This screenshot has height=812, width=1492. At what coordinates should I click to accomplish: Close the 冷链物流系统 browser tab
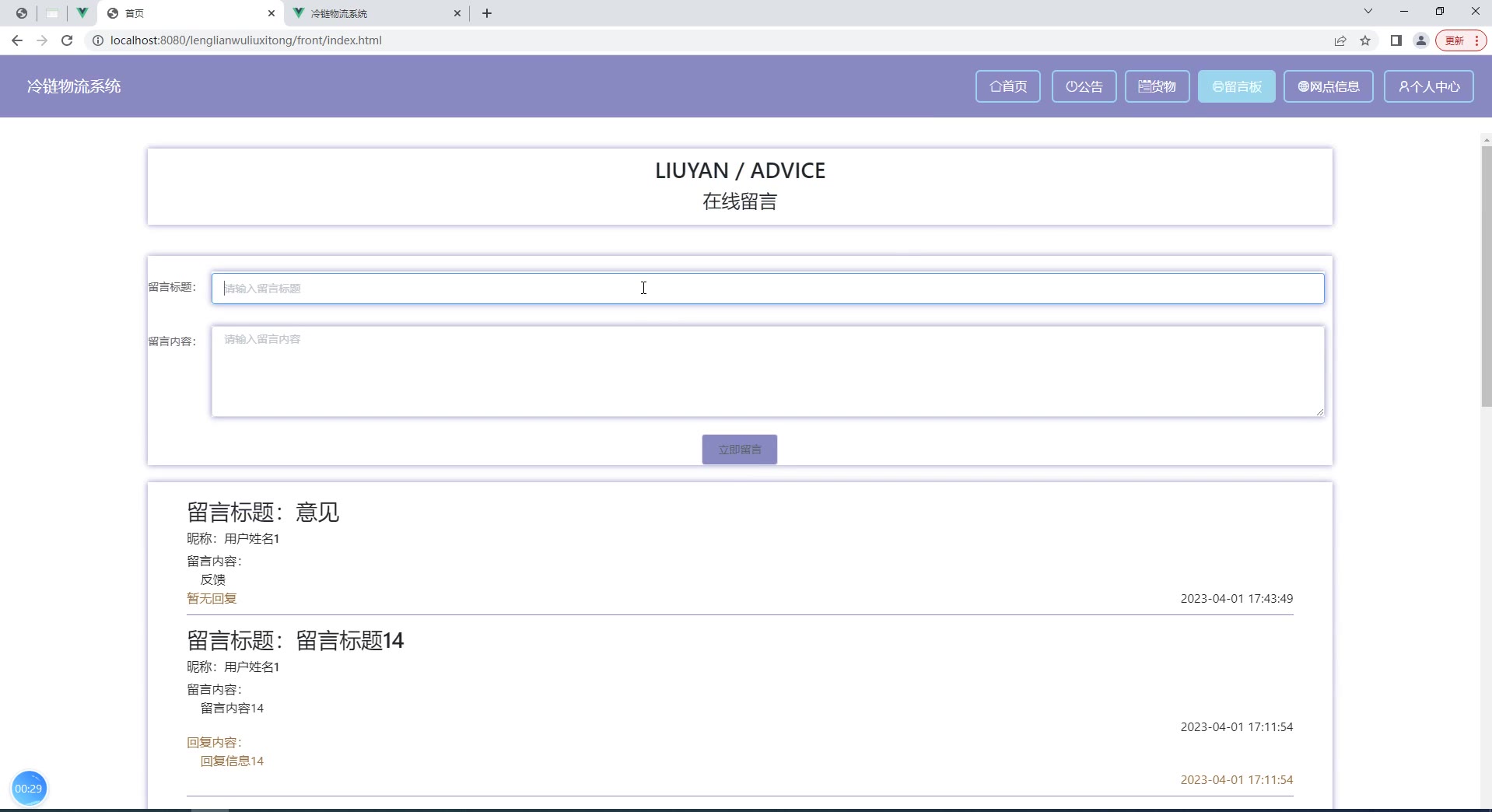tap(457, 13)
